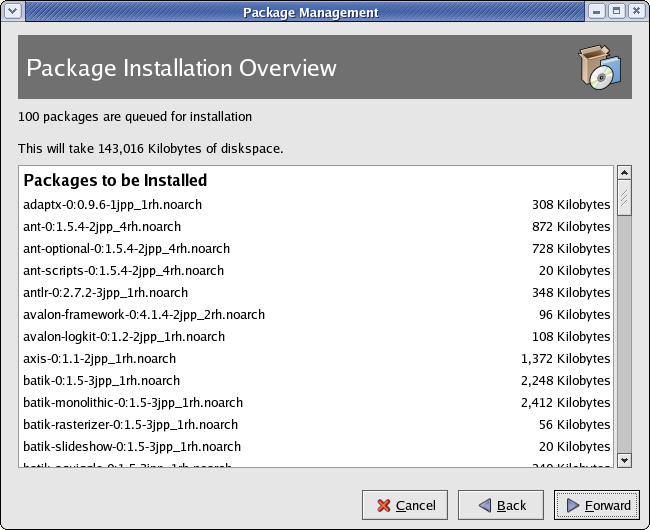Click the package box and CD icon

pyautogui.click(x=600, y=68)
